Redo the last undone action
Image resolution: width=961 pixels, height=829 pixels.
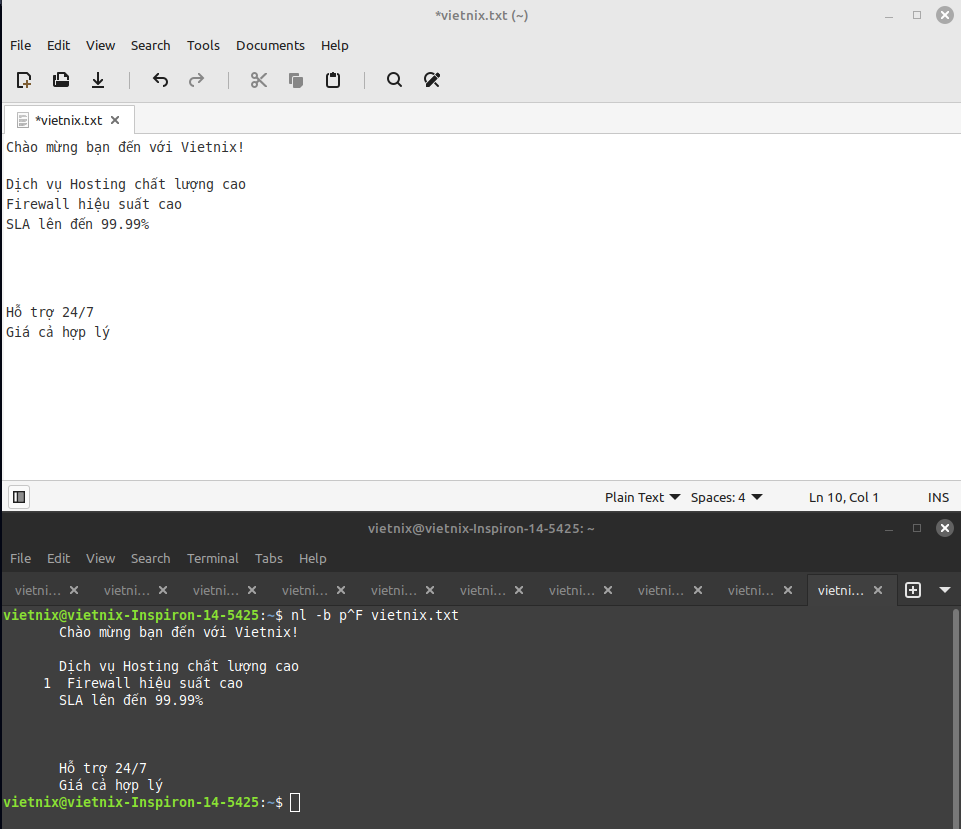197,80
